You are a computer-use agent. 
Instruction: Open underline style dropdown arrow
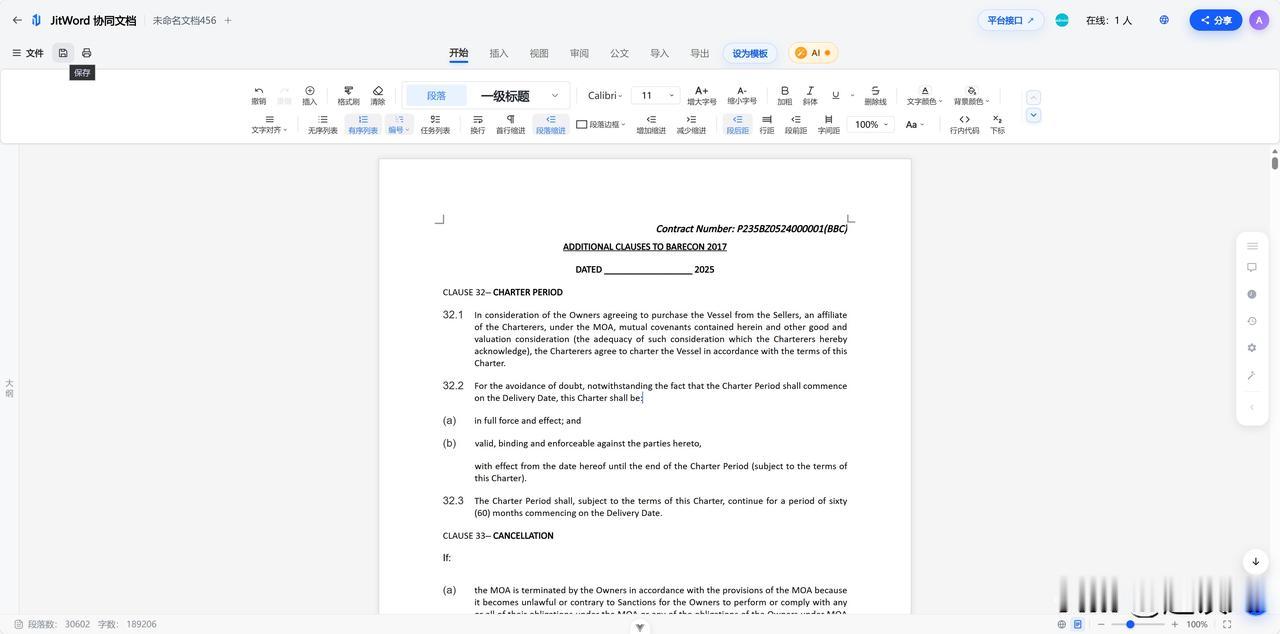coord(853,96)
